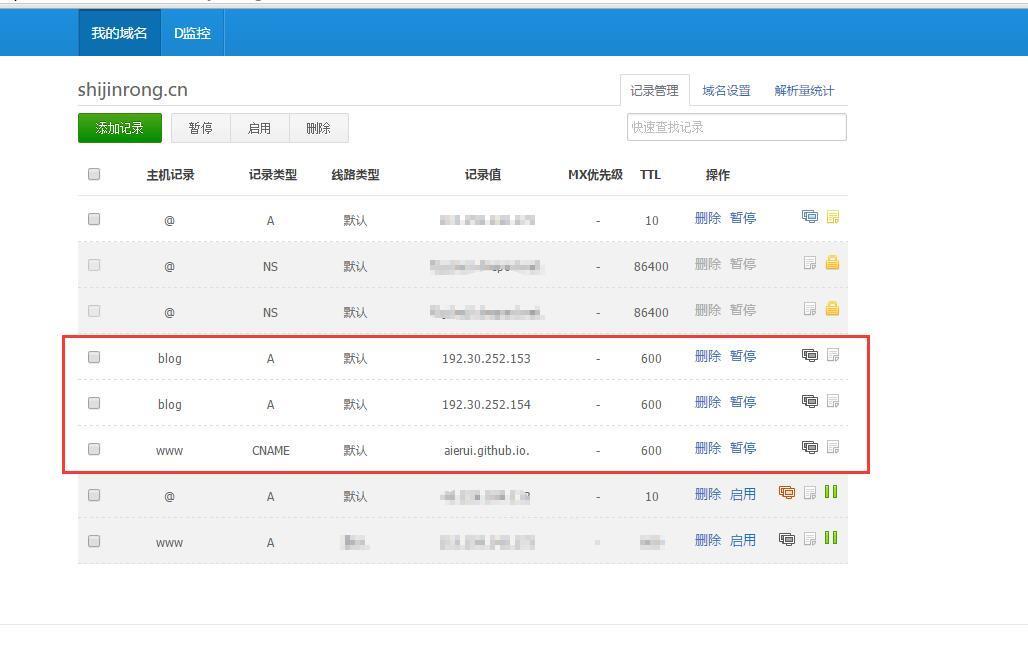Open remark note icon in paused www A row
Screen dimensions: 1028x648
810,539
